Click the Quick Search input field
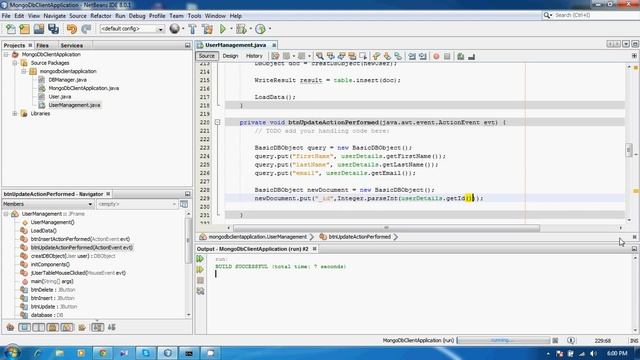640x360 pixels. (596, 15)
